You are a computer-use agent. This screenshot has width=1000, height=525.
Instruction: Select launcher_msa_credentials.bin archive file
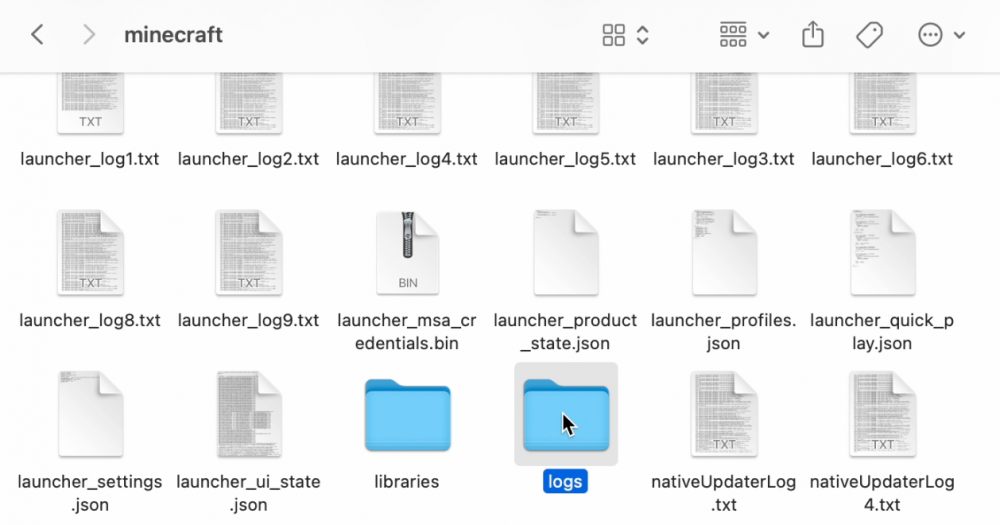407,253
